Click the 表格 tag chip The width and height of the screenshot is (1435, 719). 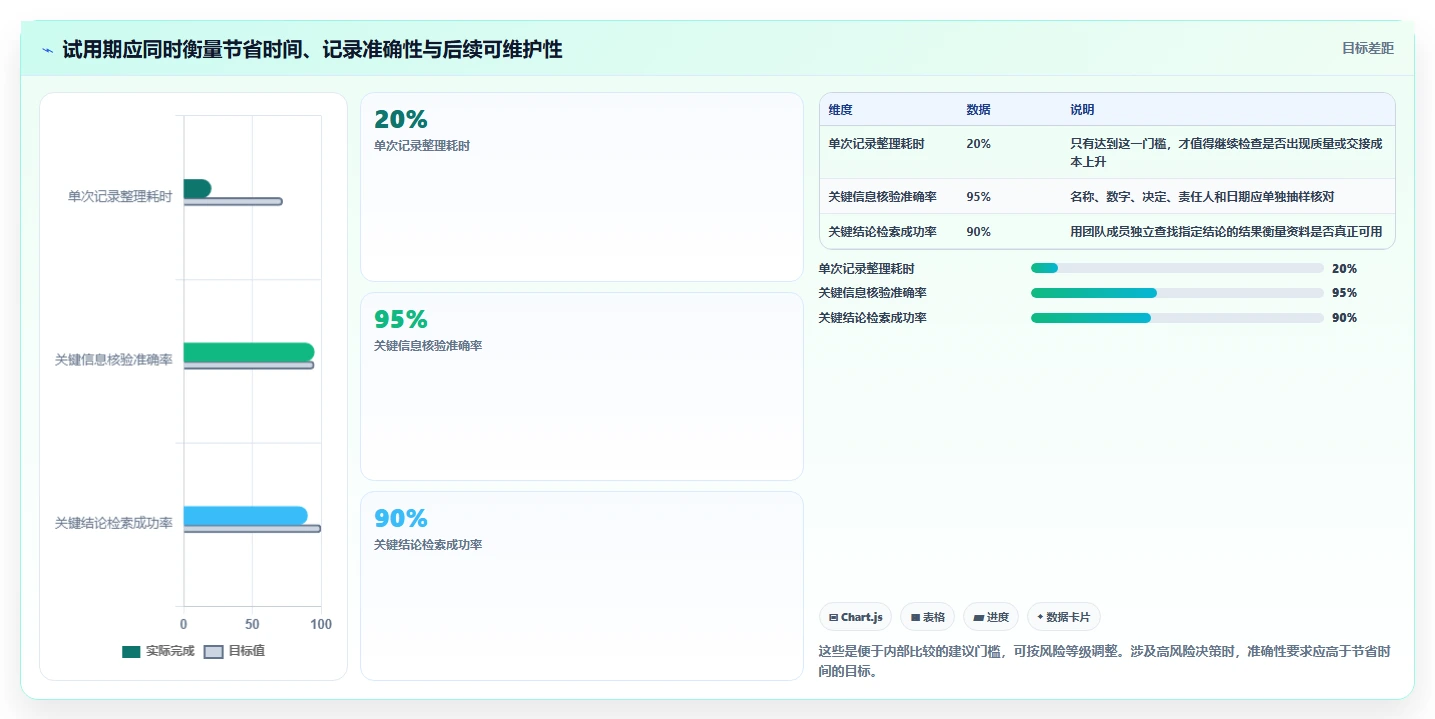[x=927, y=617]
